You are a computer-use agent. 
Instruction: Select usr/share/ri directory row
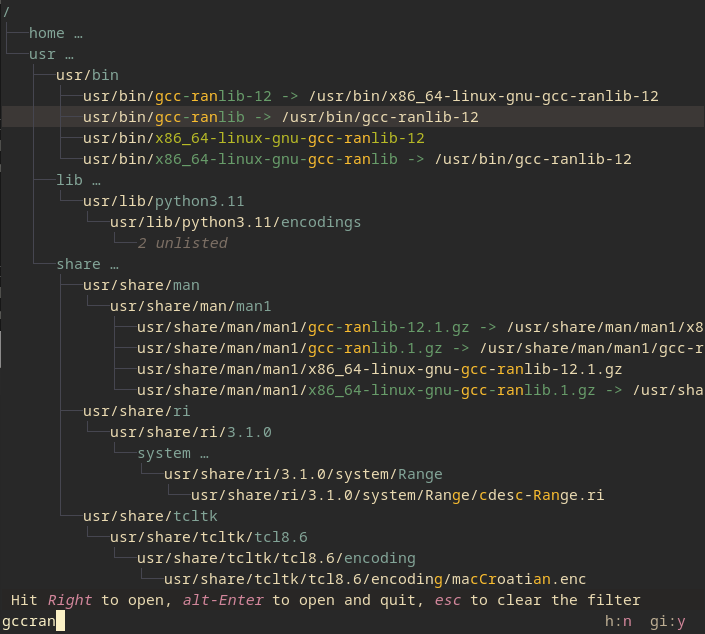point(137,411)
